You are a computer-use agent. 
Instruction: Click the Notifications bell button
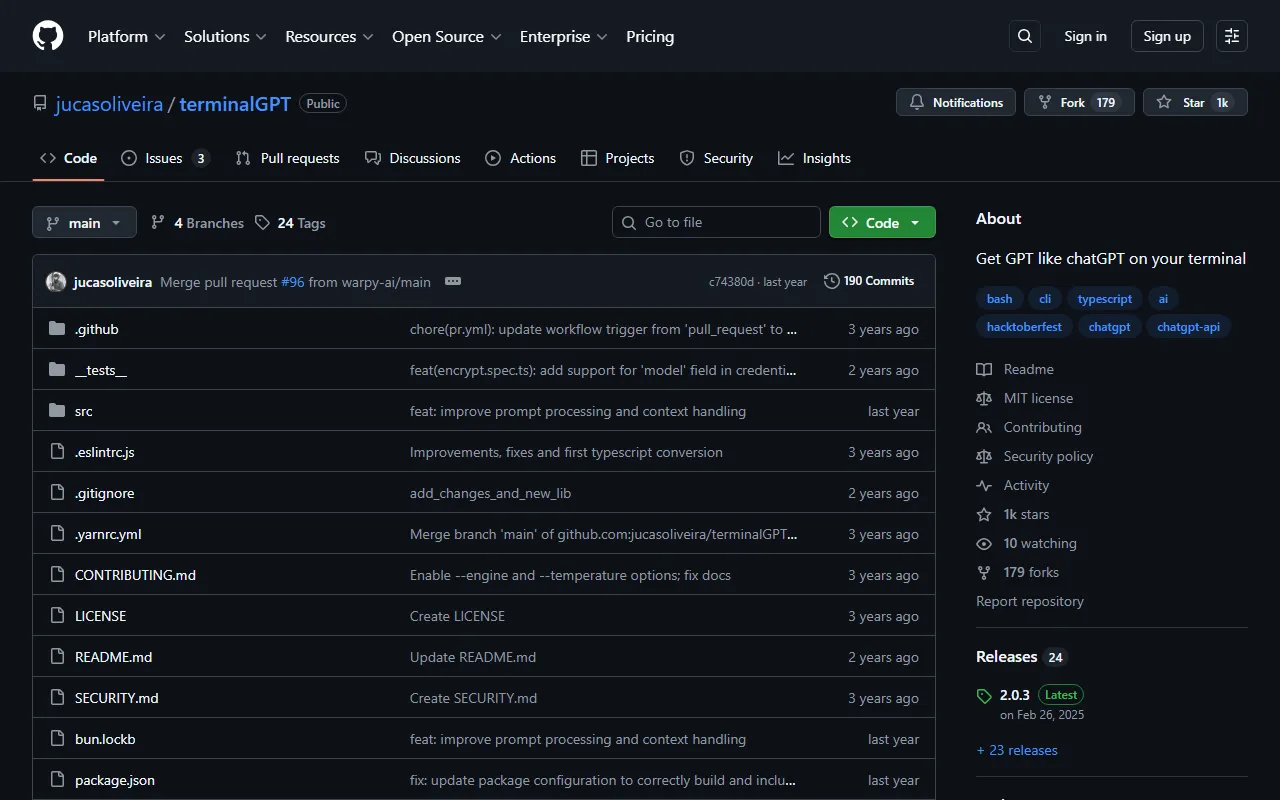click(956, 102)
